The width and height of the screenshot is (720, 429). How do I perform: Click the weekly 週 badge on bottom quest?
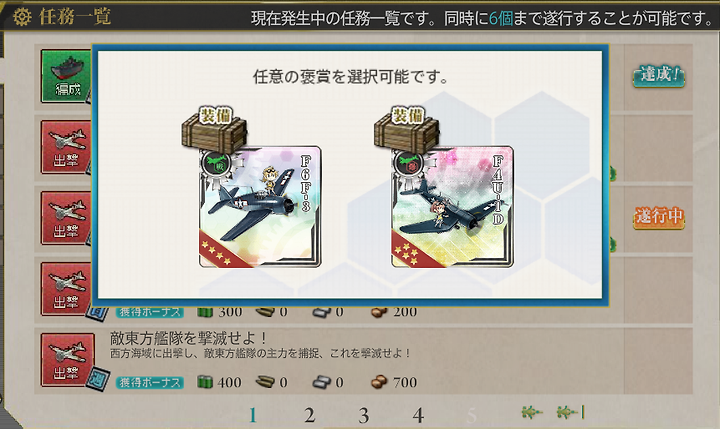click(98, 379)
